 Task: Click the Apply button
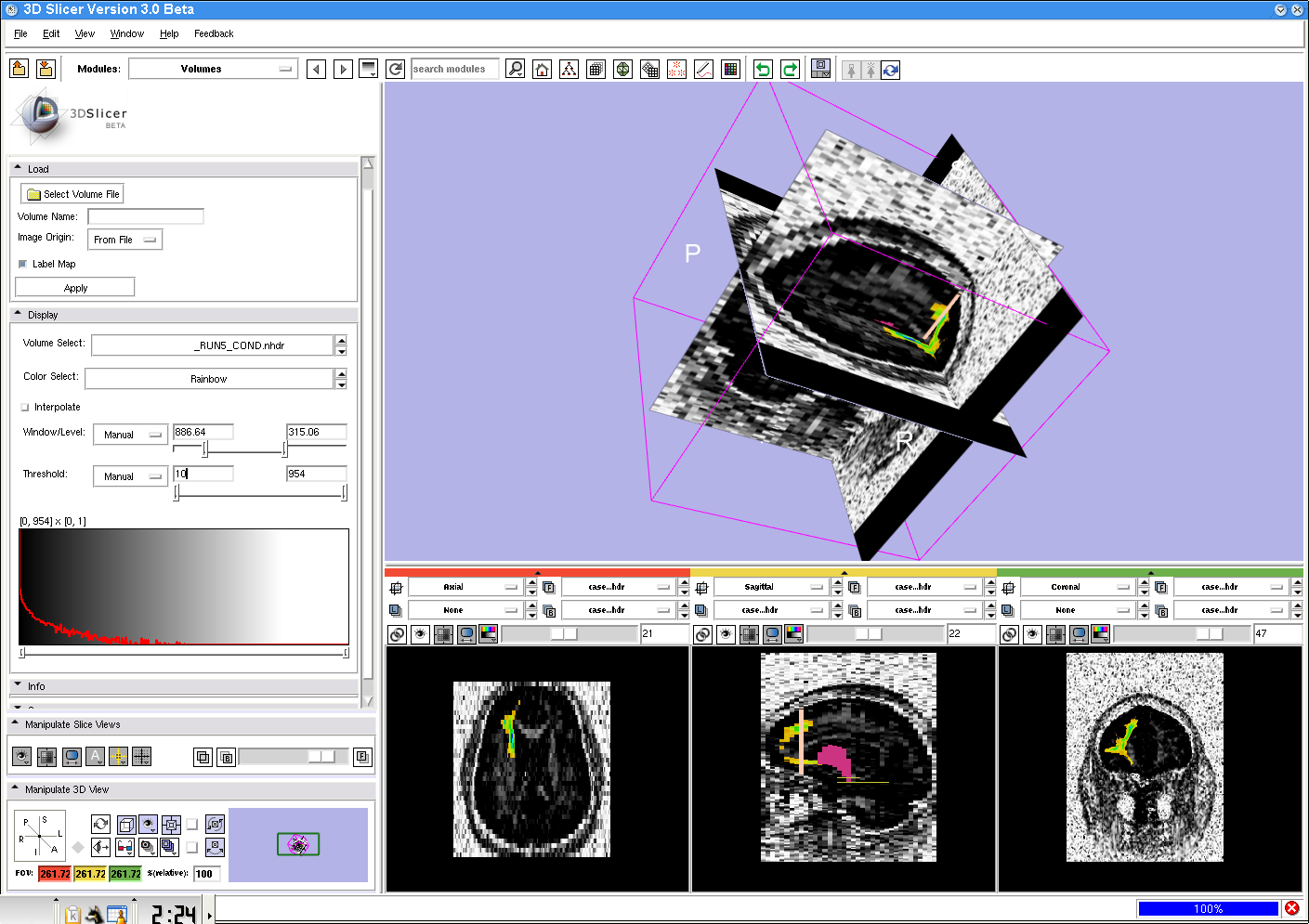pos(75,288)
